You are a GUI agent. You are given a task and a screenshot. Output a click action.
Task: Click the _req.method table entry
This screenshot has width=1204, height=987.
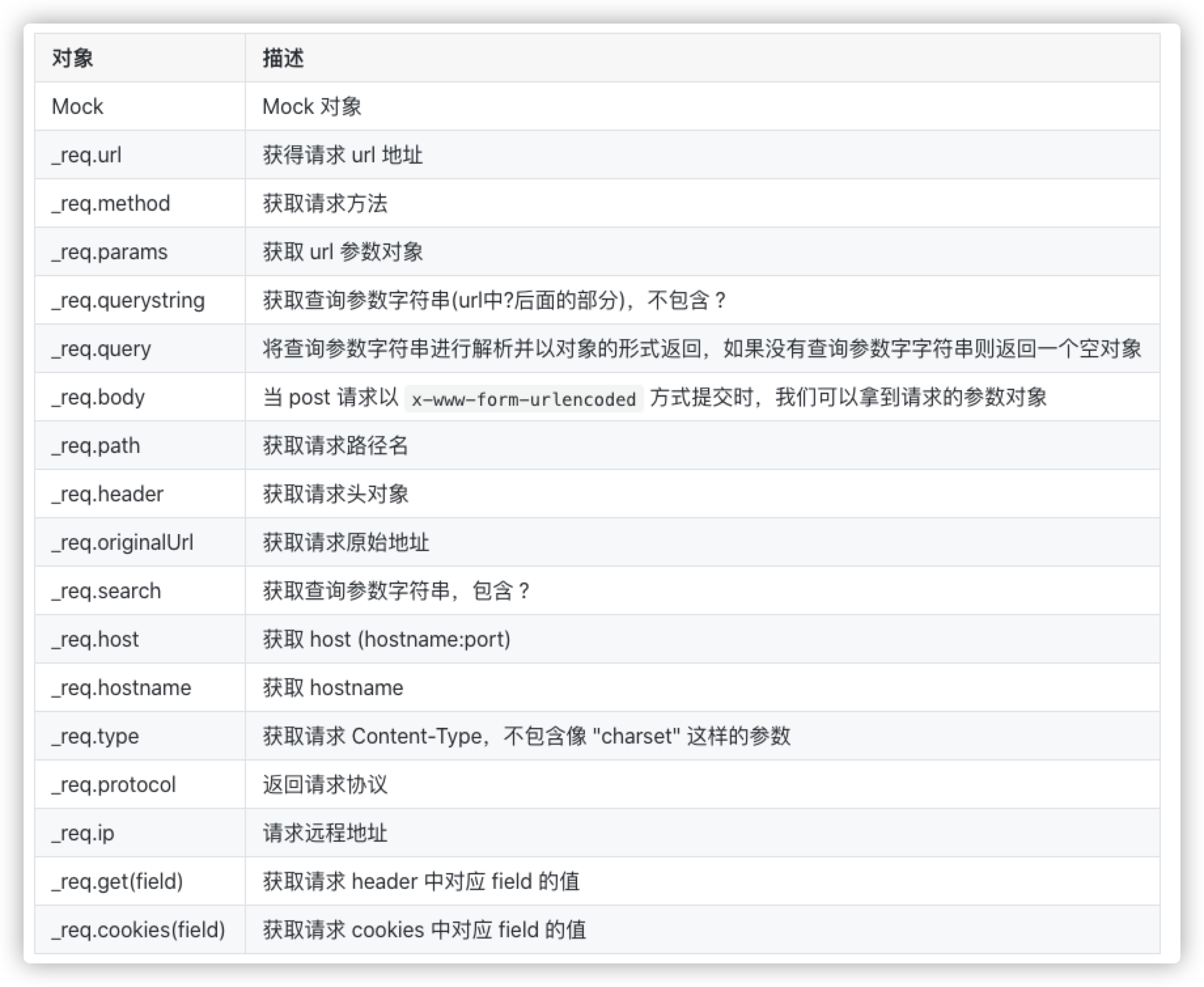pyautogui.click(x=110, y=204)
